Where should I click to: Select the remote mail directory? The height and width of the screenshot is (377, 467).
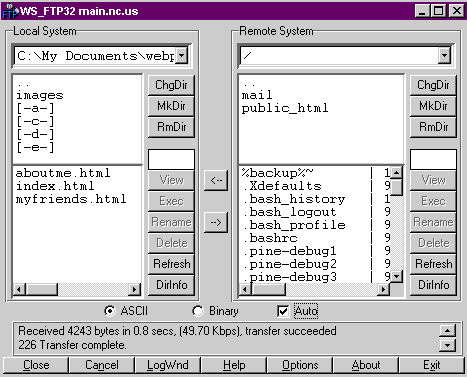point(257,95)
